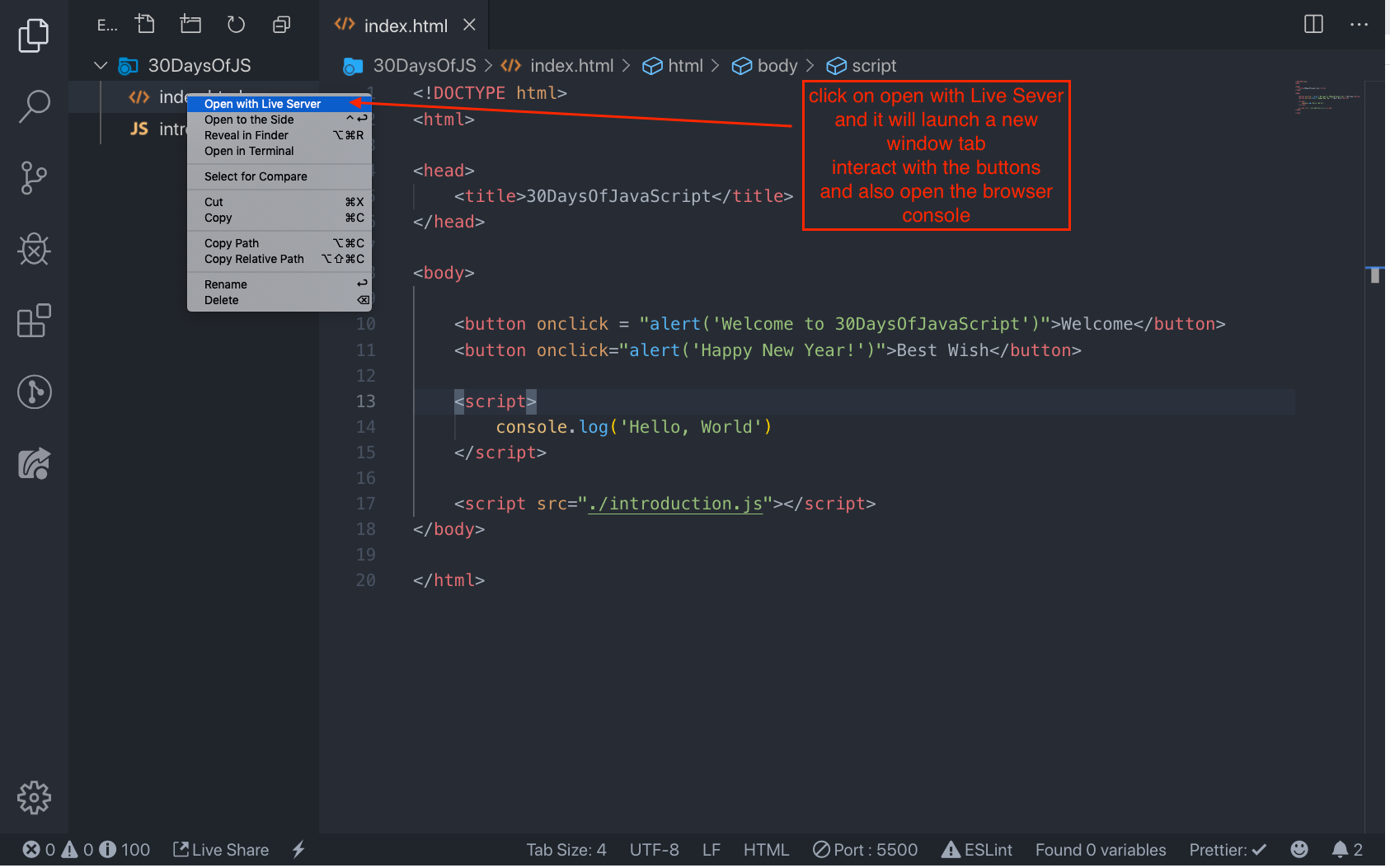Click the minimap preview on the right

click(x=1327, y=96)
